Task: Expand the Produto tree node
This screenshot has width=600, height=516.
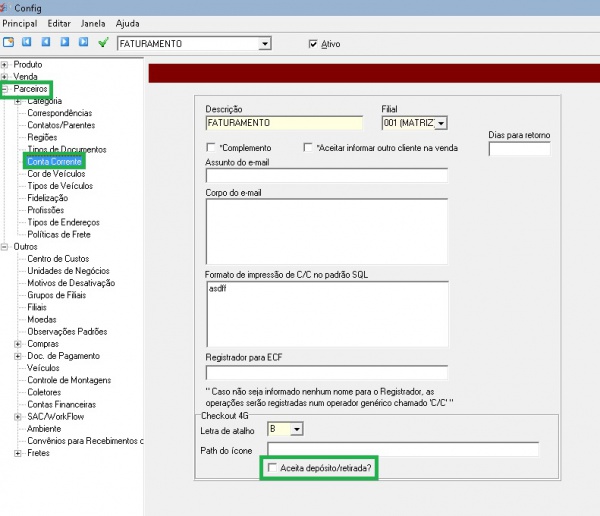Action: (5, 64)
